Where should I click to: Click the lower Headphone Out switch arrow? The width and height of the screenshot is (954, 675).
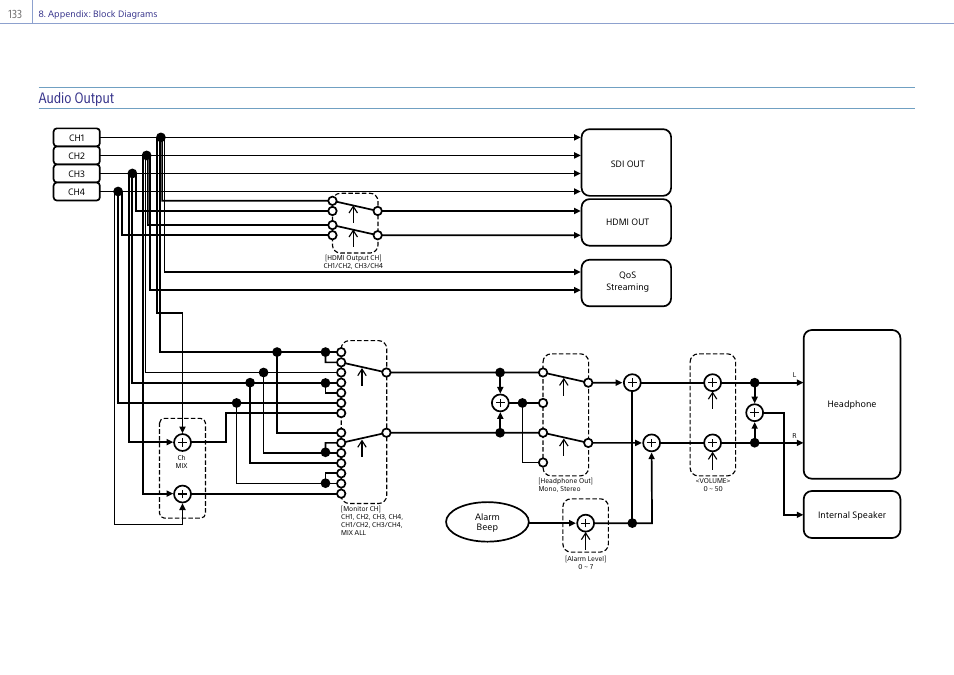click(563, 447)
